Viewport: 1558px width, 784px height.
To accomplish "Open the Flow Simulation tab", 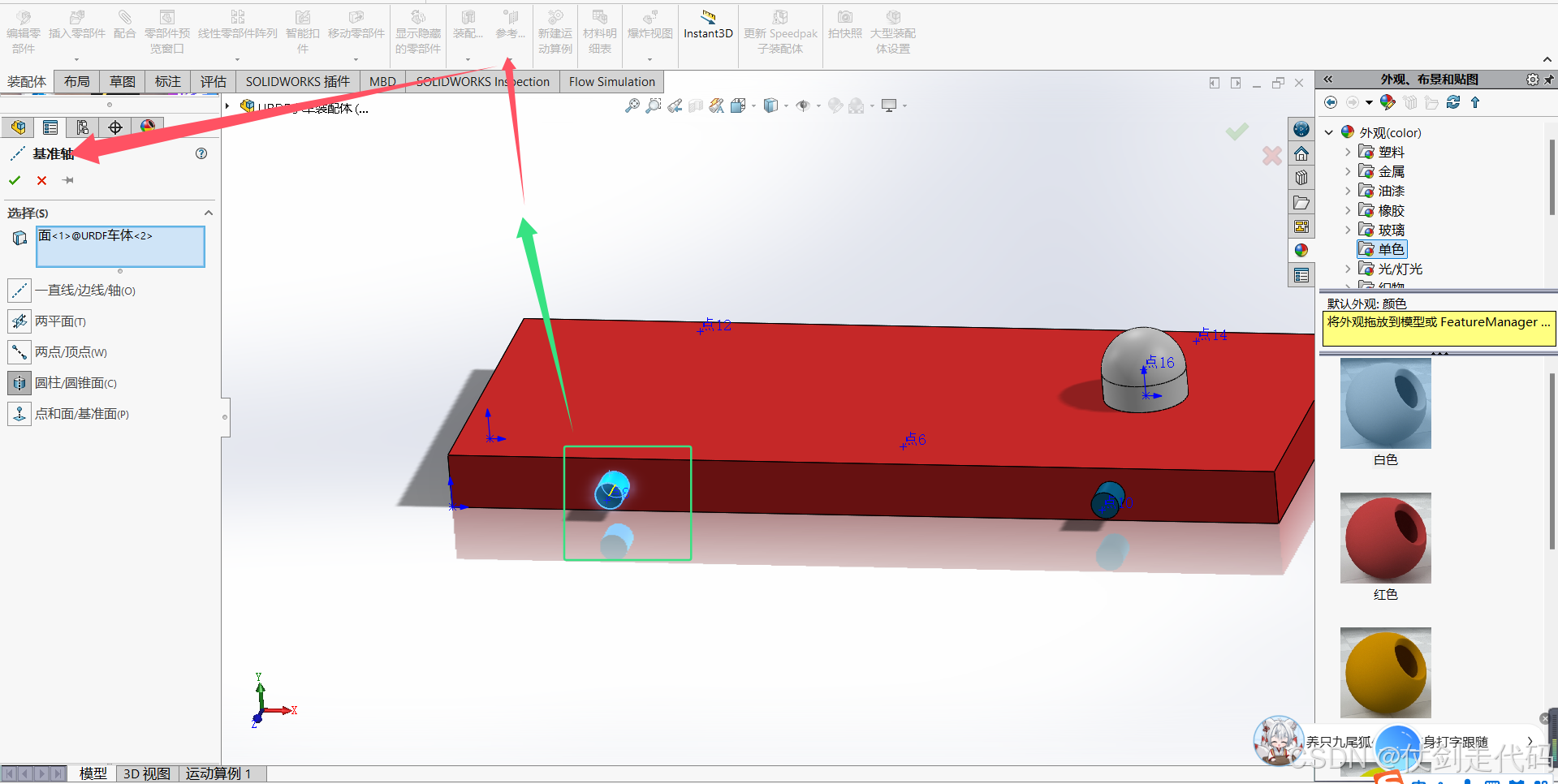I will (x=612, y=82).
